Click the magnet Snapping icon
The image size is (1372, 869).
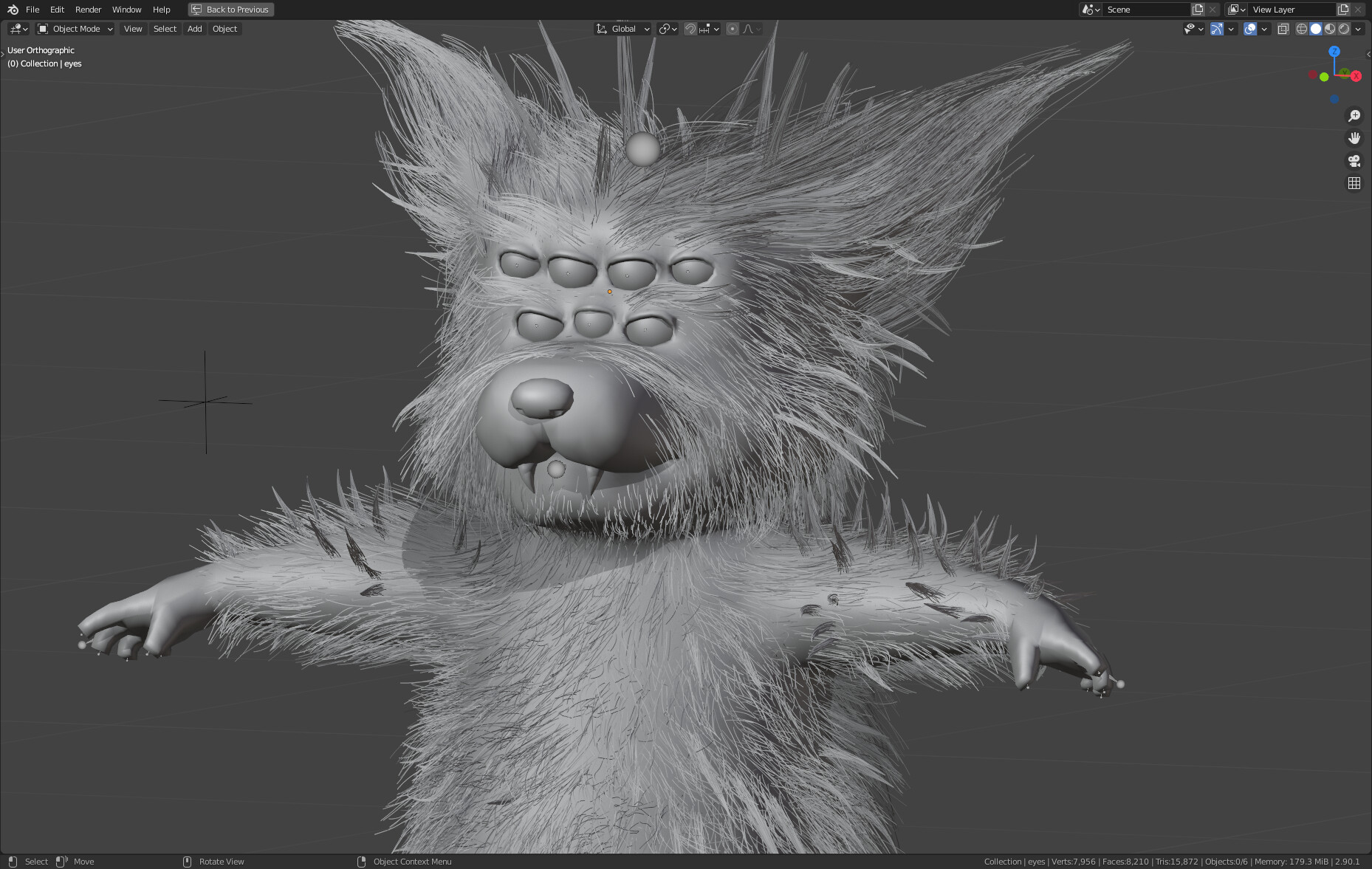click(x=689, y=29)
